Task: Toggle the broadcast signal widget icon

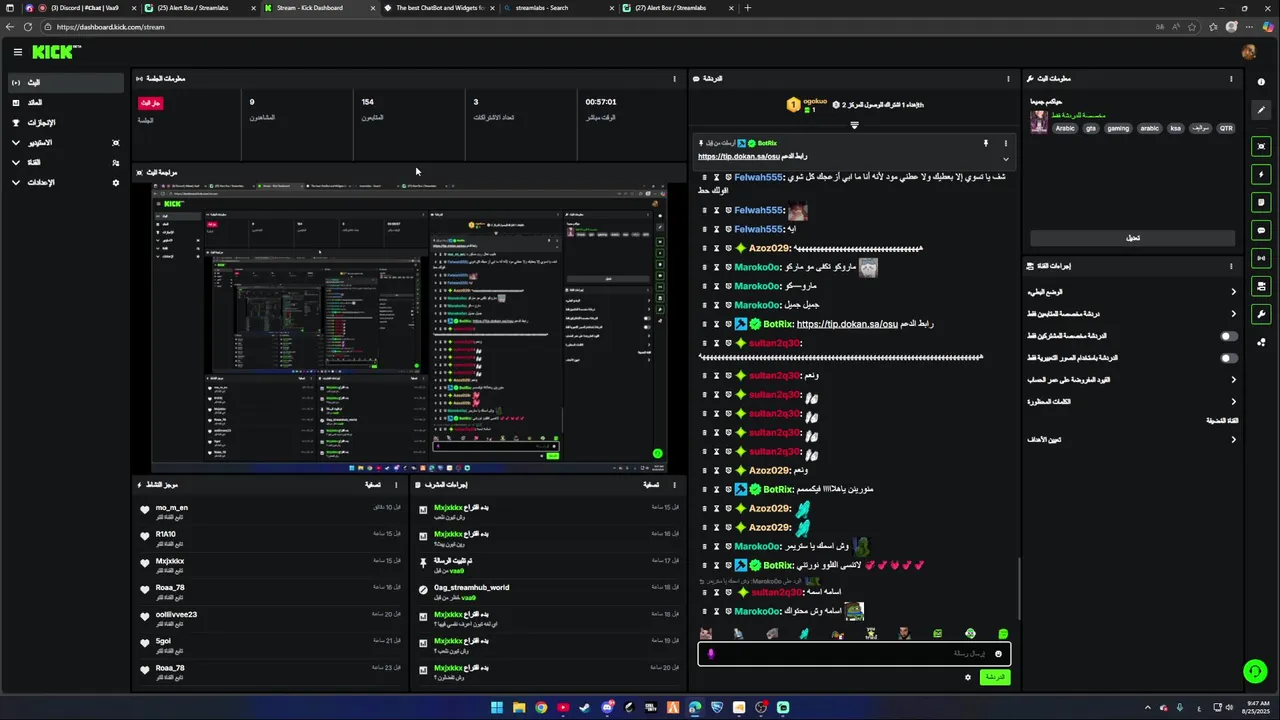Action: (1261, 258)
